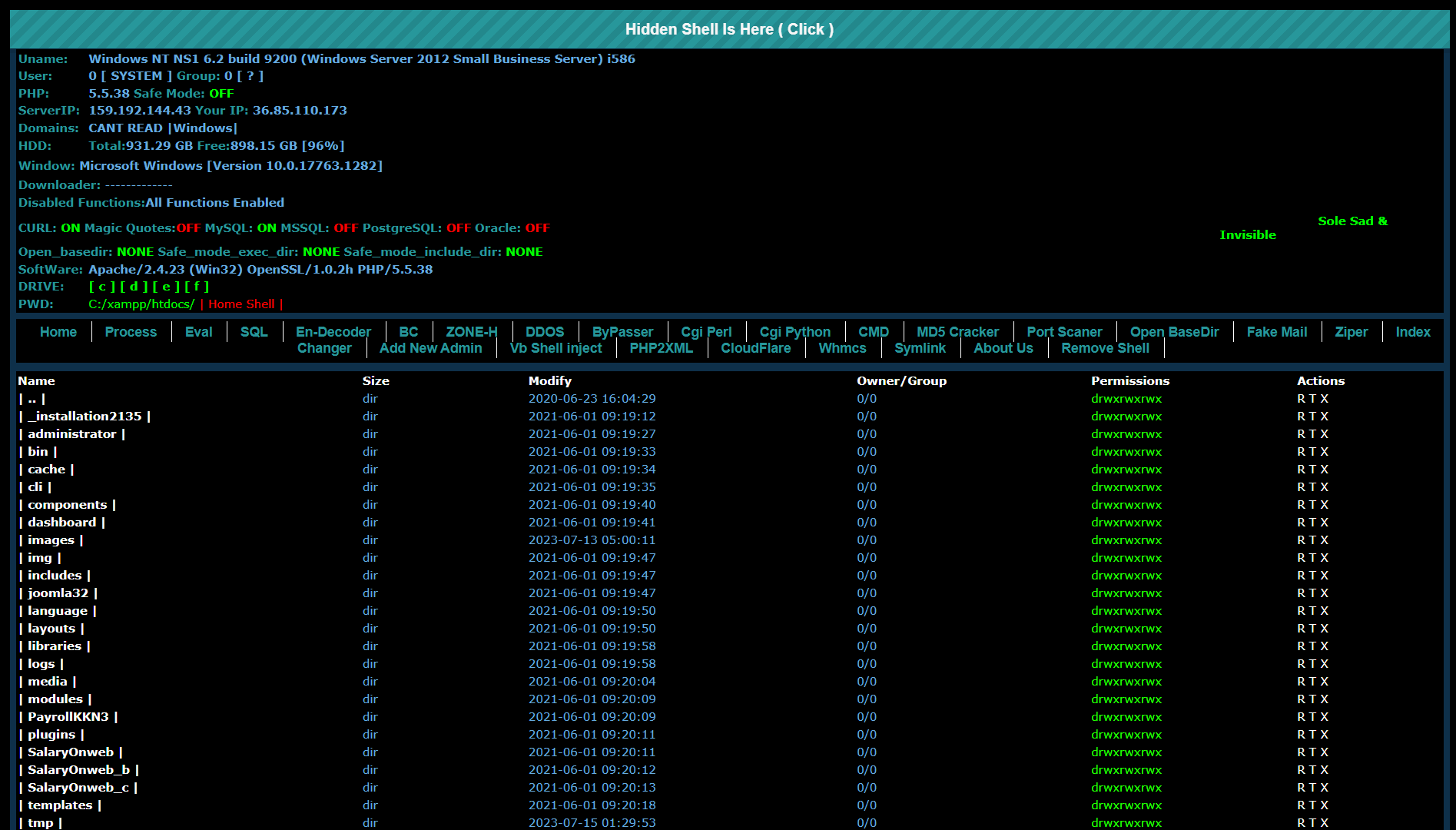This screenshot has width=1456, height=830.
Task: Open the SalaryOnweb_b folder
Action: pyautogui.click(x=79, y=770)
